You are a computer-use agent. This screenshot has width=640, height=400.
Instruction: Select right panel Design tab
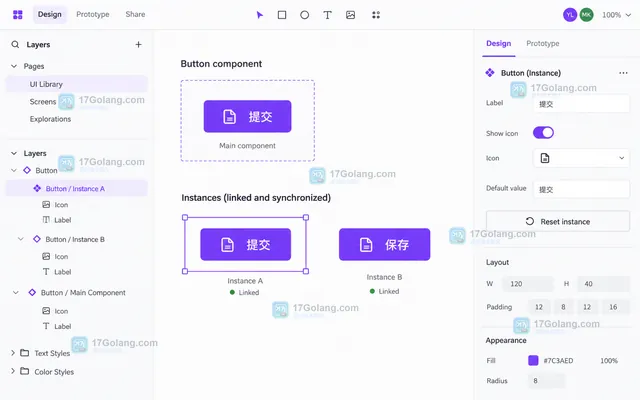point(498,44)
